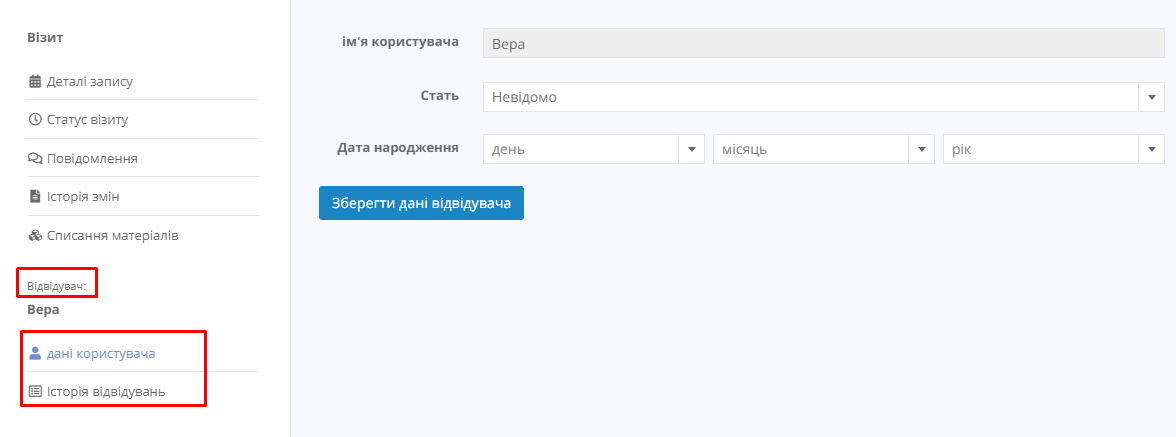Viewport: 1176px width, 437px height.
Task: Click the list icon beside Історія відвідувань
Action: [34, 391]
